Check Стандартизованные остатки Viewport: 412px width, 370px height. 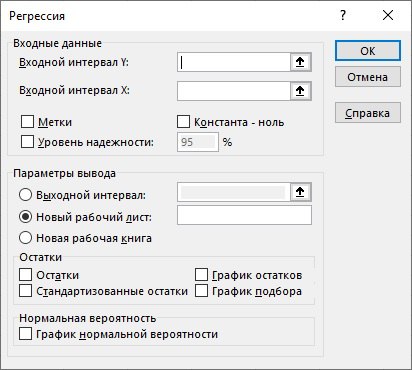pyautogui.click(x=26, y=291)
